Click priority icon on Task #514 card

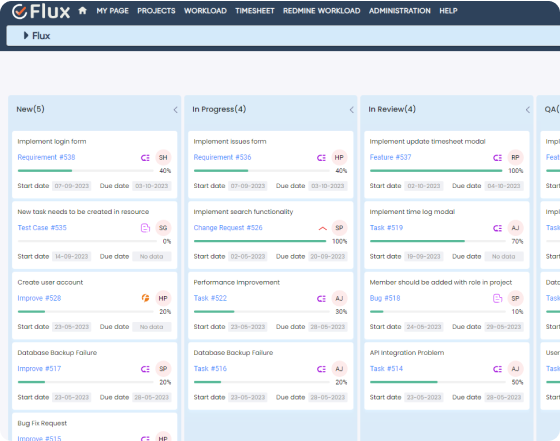[x=498, y=369]
